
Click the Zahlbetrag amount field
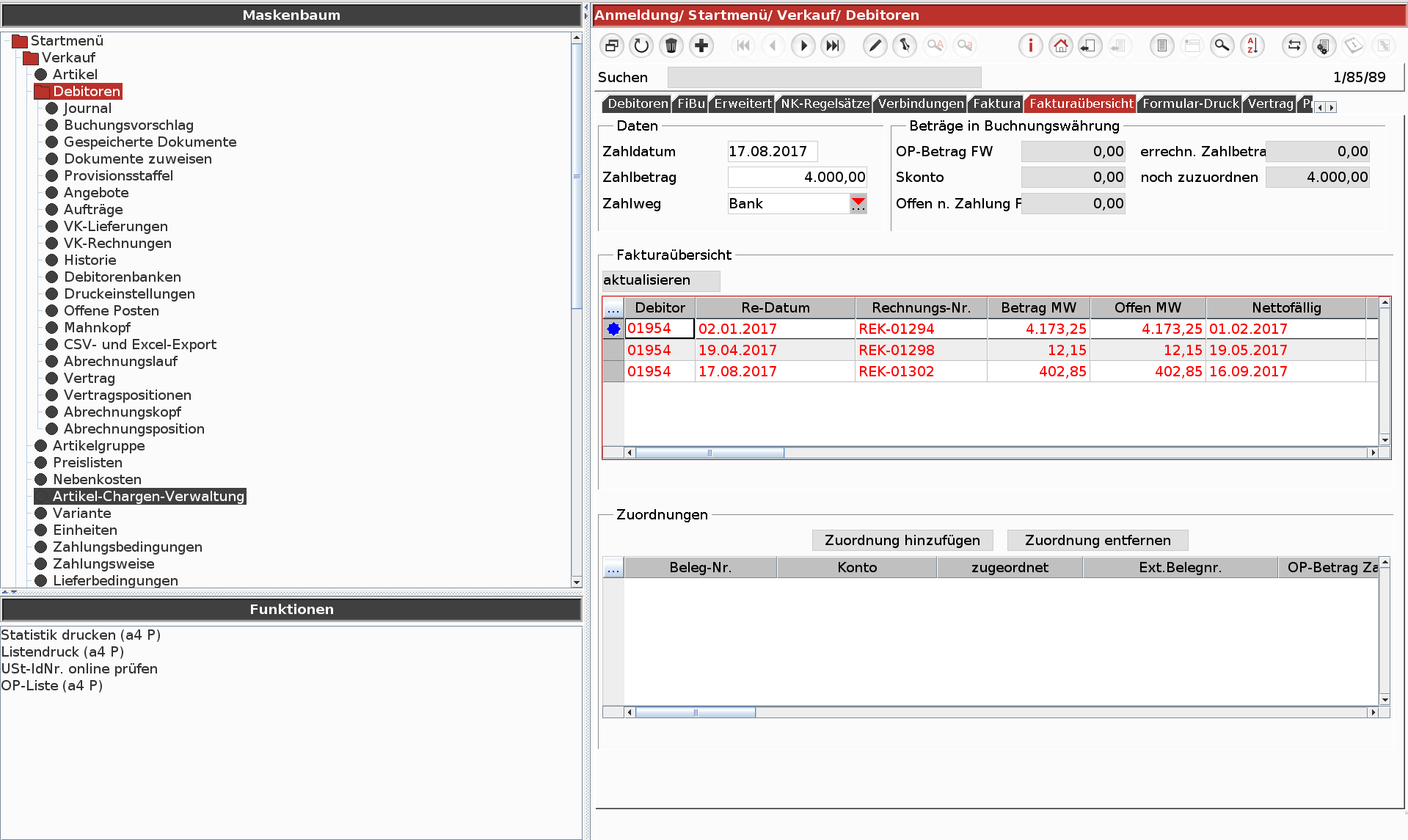[797, 178]
